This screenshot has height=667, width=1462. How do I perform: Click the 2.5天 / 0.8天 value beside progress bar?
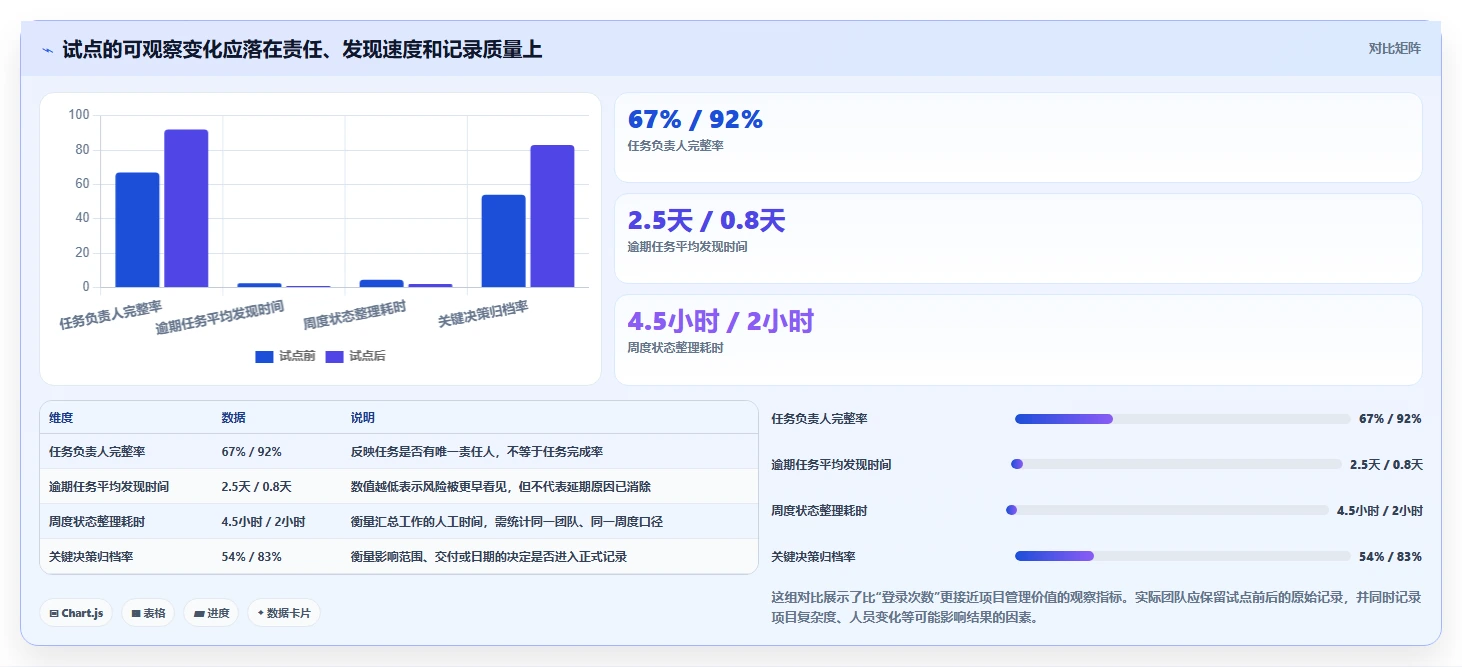click(1386, 464)
